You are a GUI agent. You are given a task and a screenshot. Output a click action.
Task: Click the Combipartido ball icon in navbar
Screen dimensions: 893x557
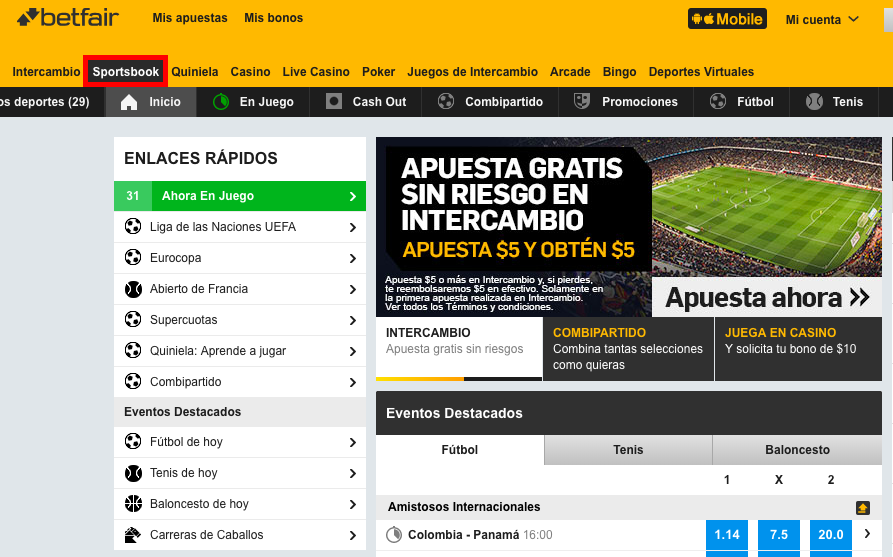click(446, 101)
